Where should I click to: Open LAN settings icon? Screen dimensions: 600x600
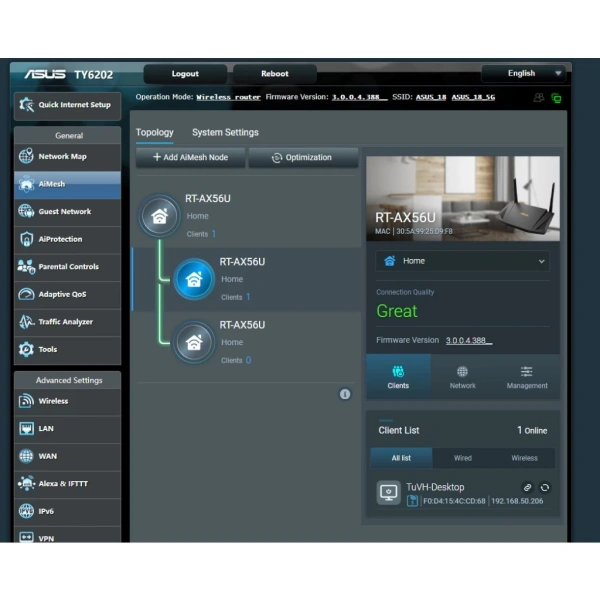pyautogui.click(x=26, y=429)
